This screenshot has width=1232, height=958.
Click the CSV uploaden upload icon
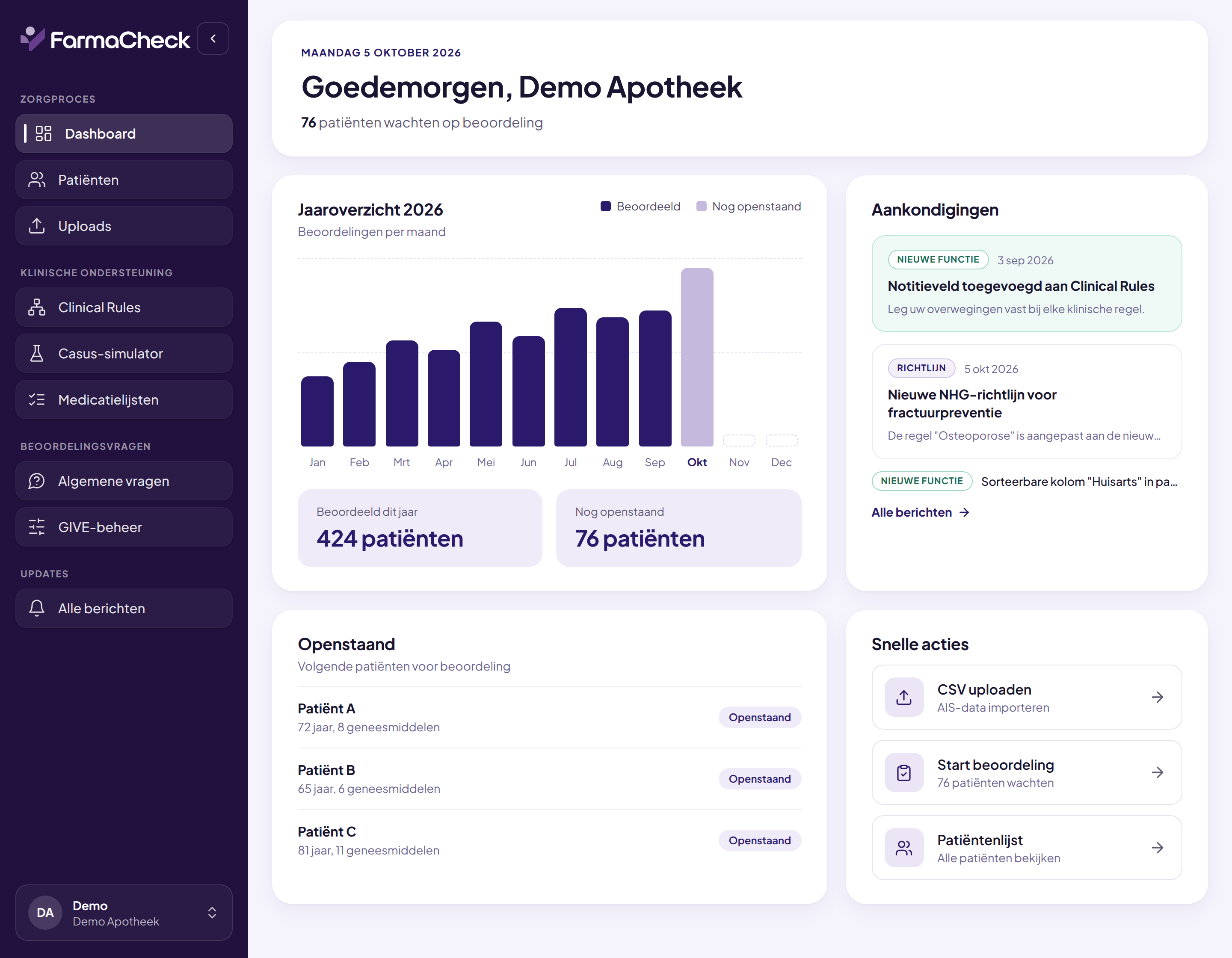pyautogui.click(x=904, y=698)
